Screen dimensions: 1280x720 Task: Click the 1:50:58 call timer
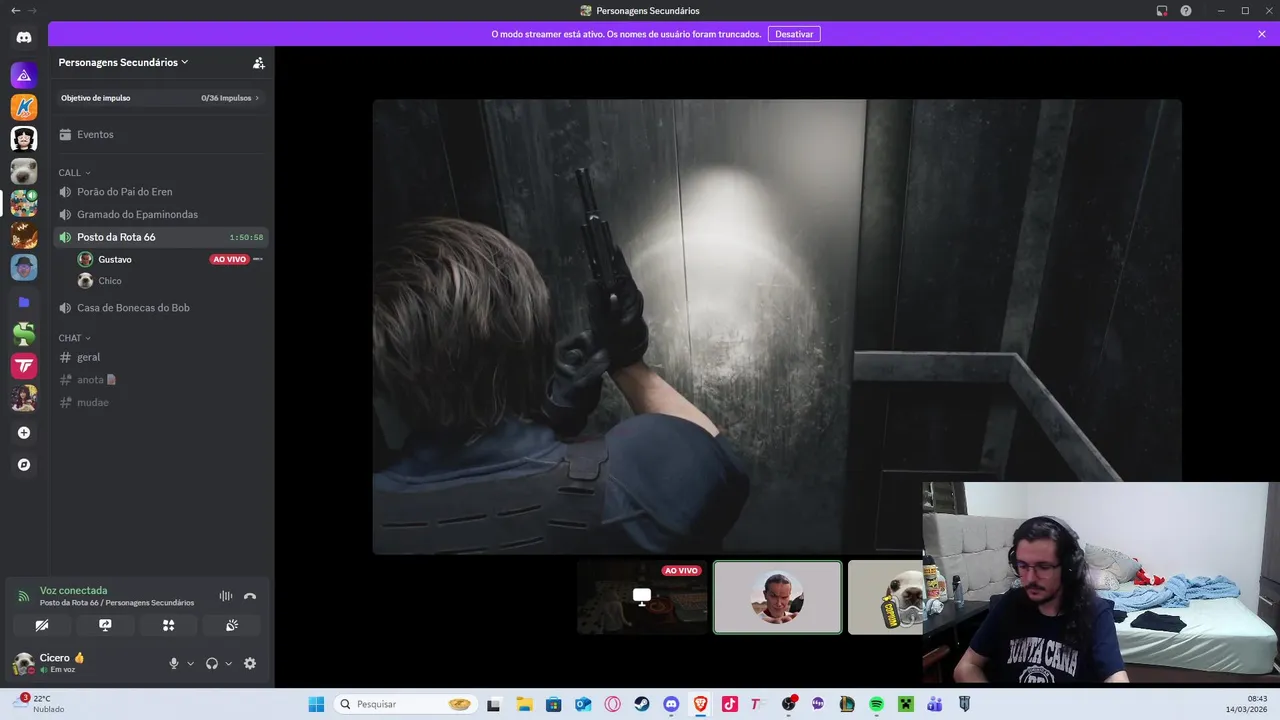[246, 238]
